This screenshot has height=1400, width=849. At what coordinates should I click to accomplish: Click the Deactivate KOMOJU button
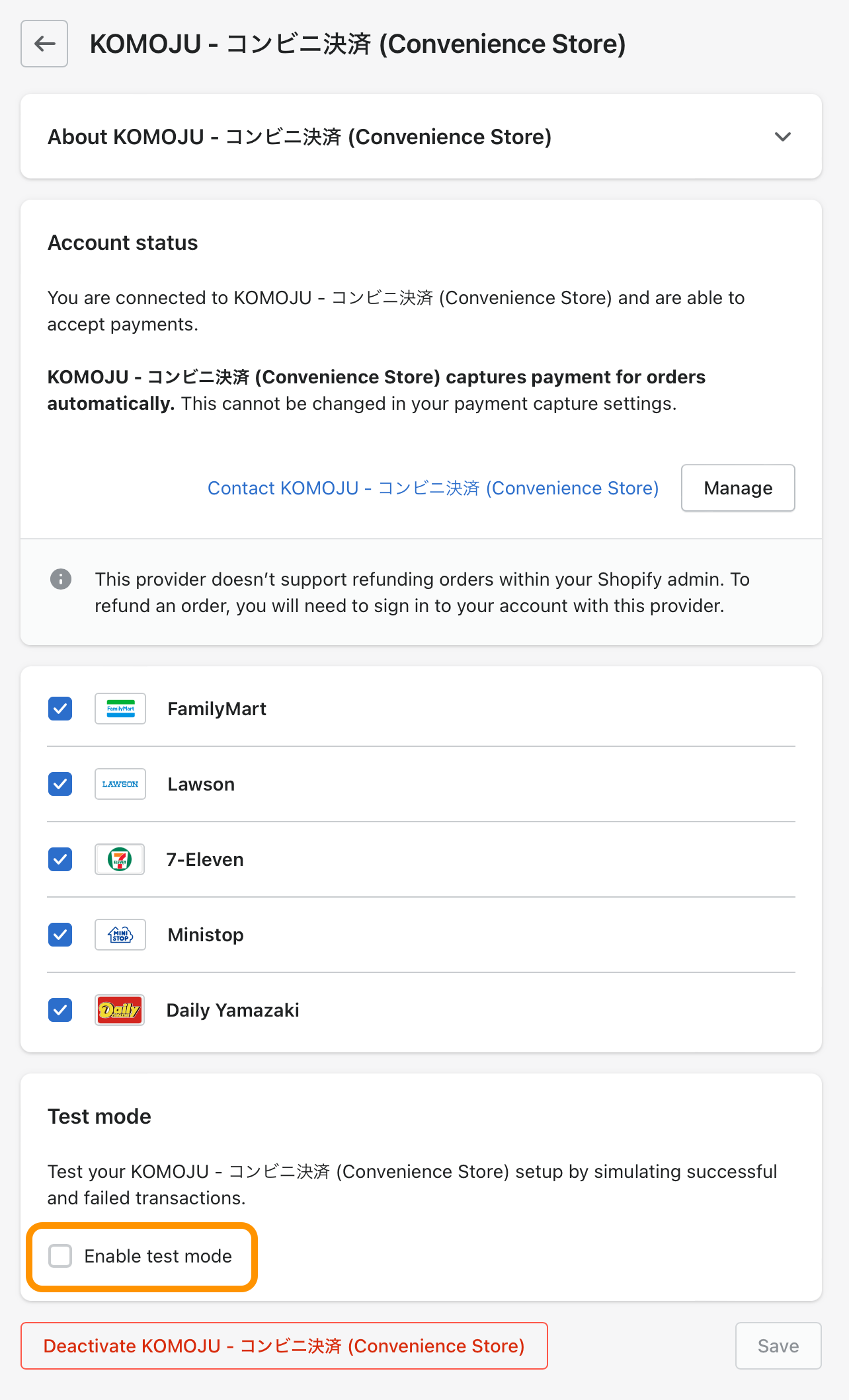click(284, 1346)
